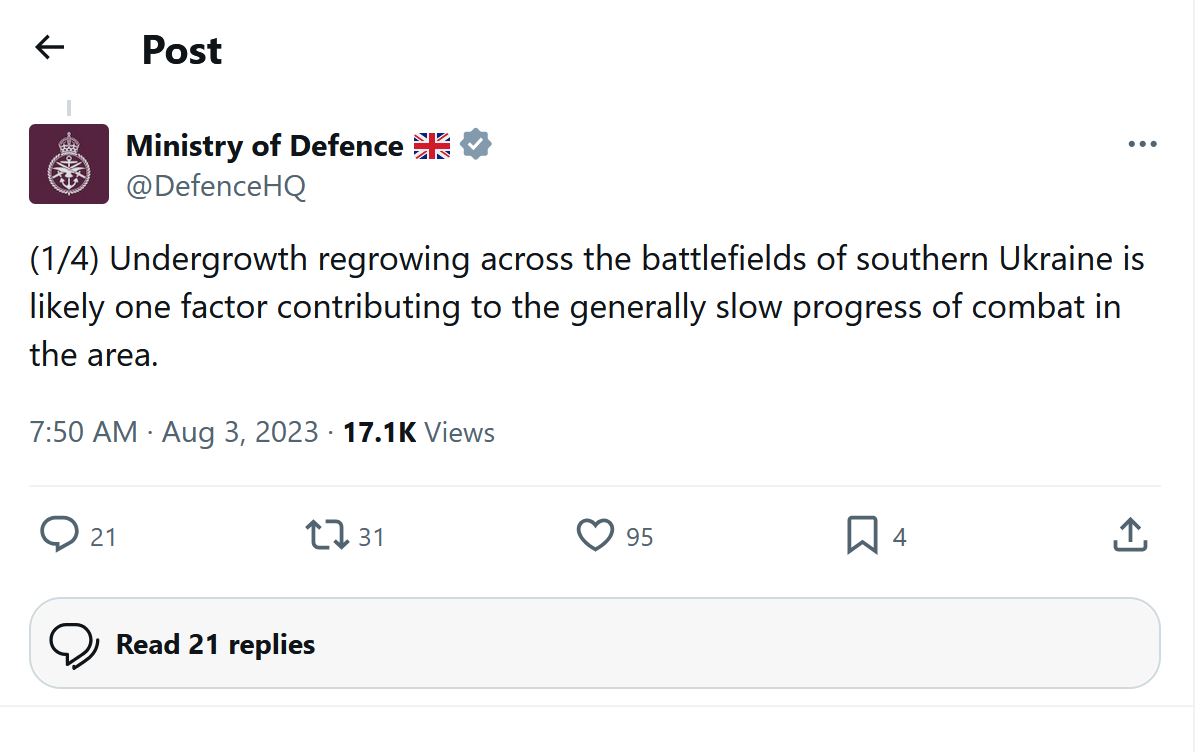Click the like count 95
1204x752 pixels.
(639, 537)
